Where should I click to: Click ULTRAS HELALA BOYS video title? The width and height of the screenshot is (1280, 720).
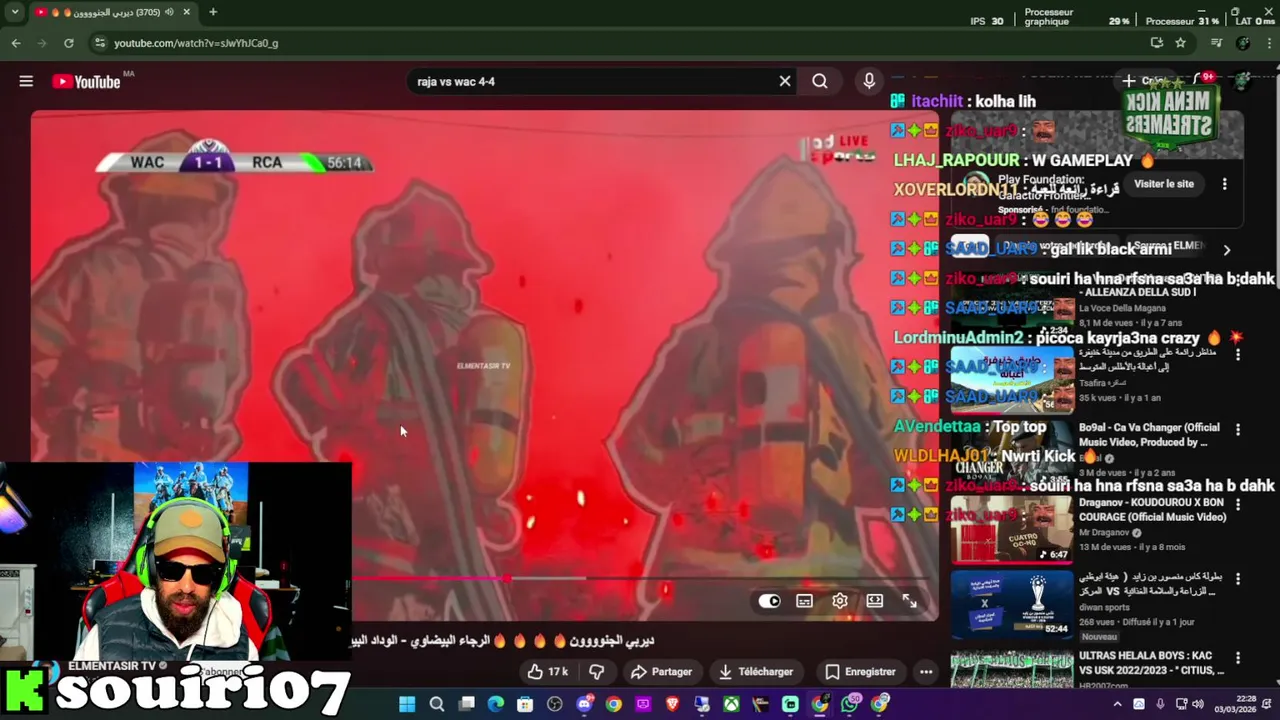click(1153, 663)
